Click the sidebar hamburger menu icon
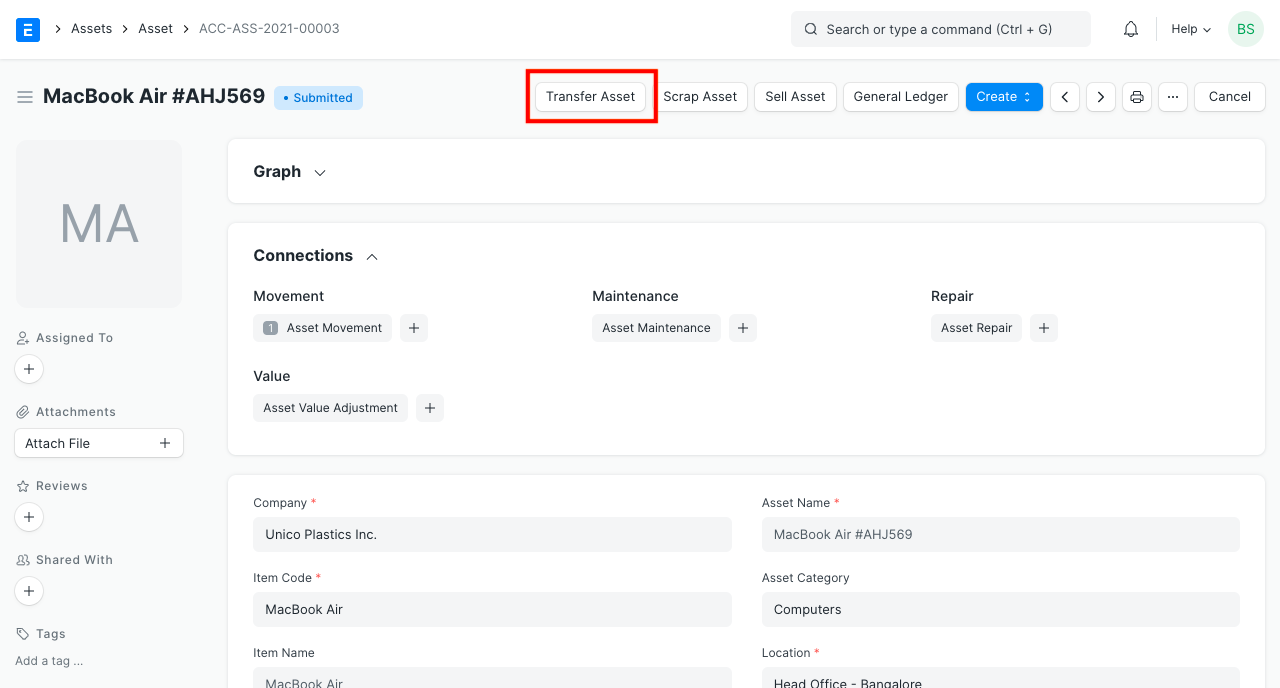 tap(25, 96)
